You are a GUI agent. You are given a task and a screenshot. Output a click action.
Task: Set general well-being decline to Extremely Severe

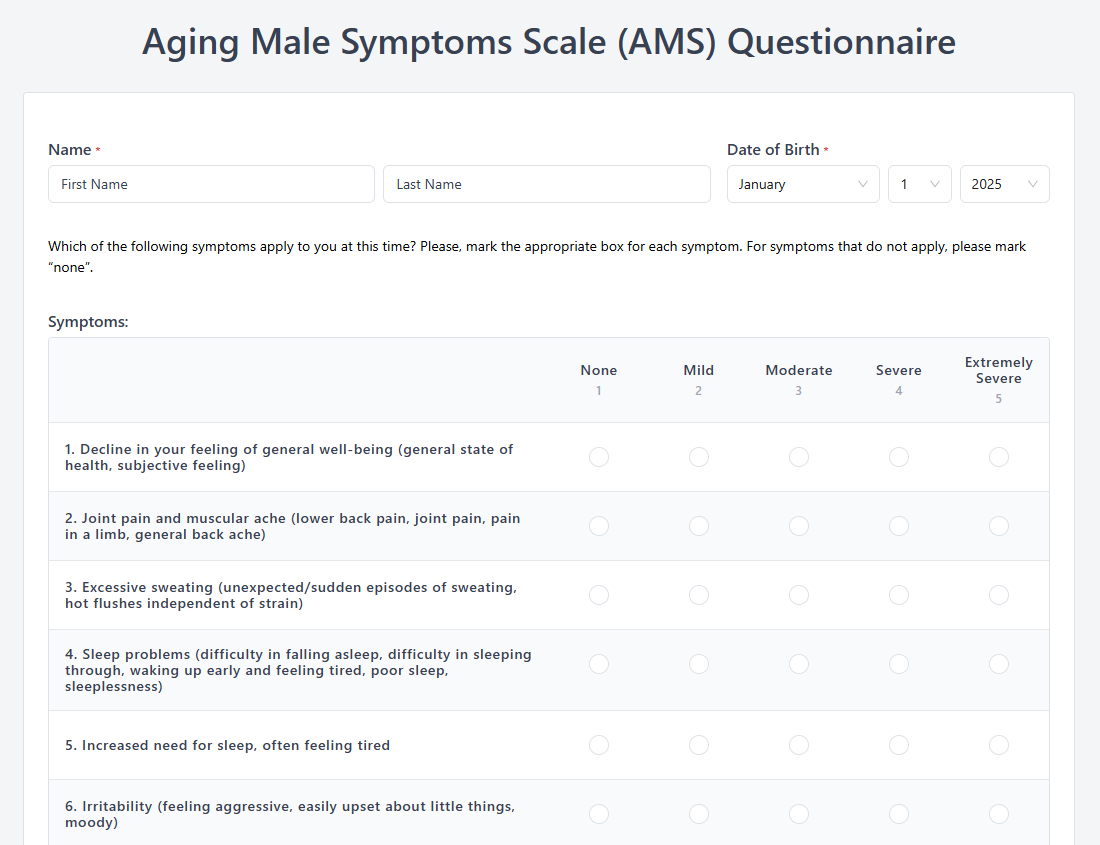point(999,457)
